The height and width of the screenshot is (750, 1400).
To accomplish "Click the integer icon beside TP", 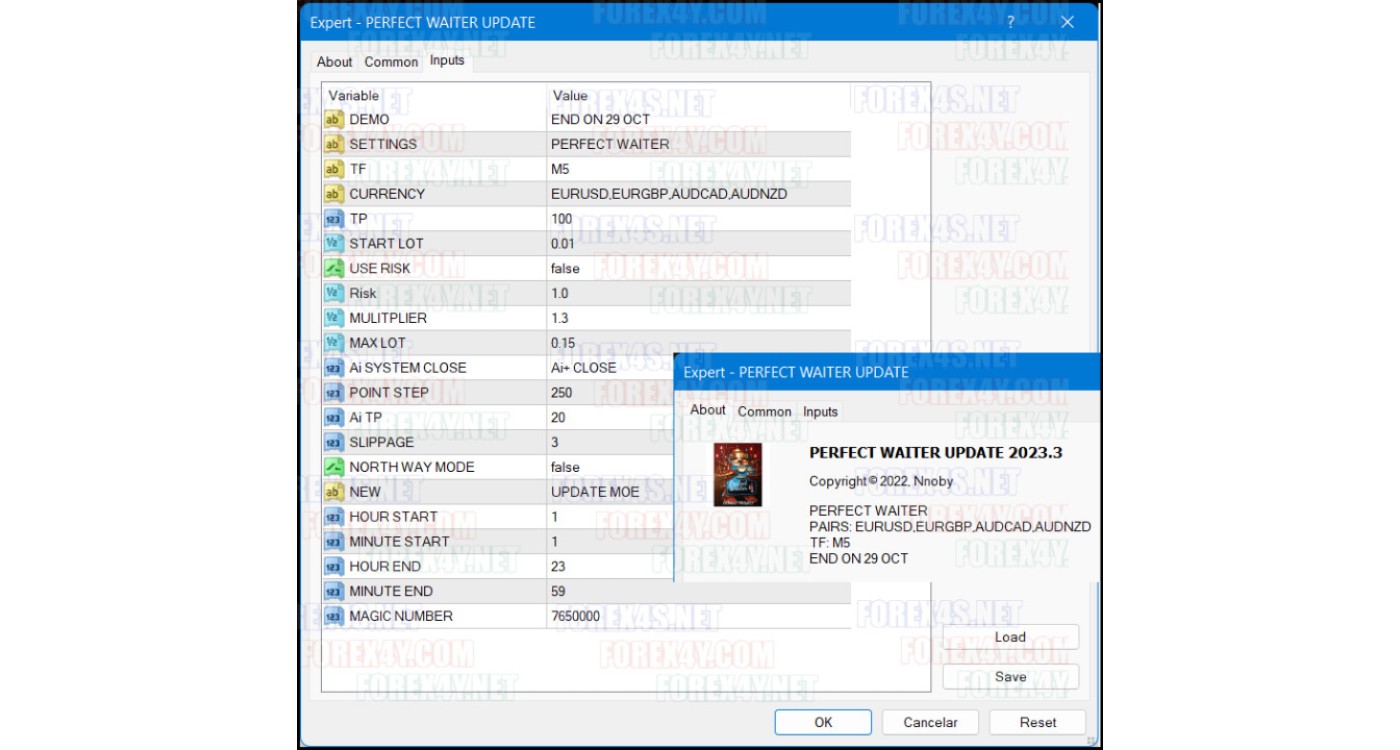I will [334, 219].
